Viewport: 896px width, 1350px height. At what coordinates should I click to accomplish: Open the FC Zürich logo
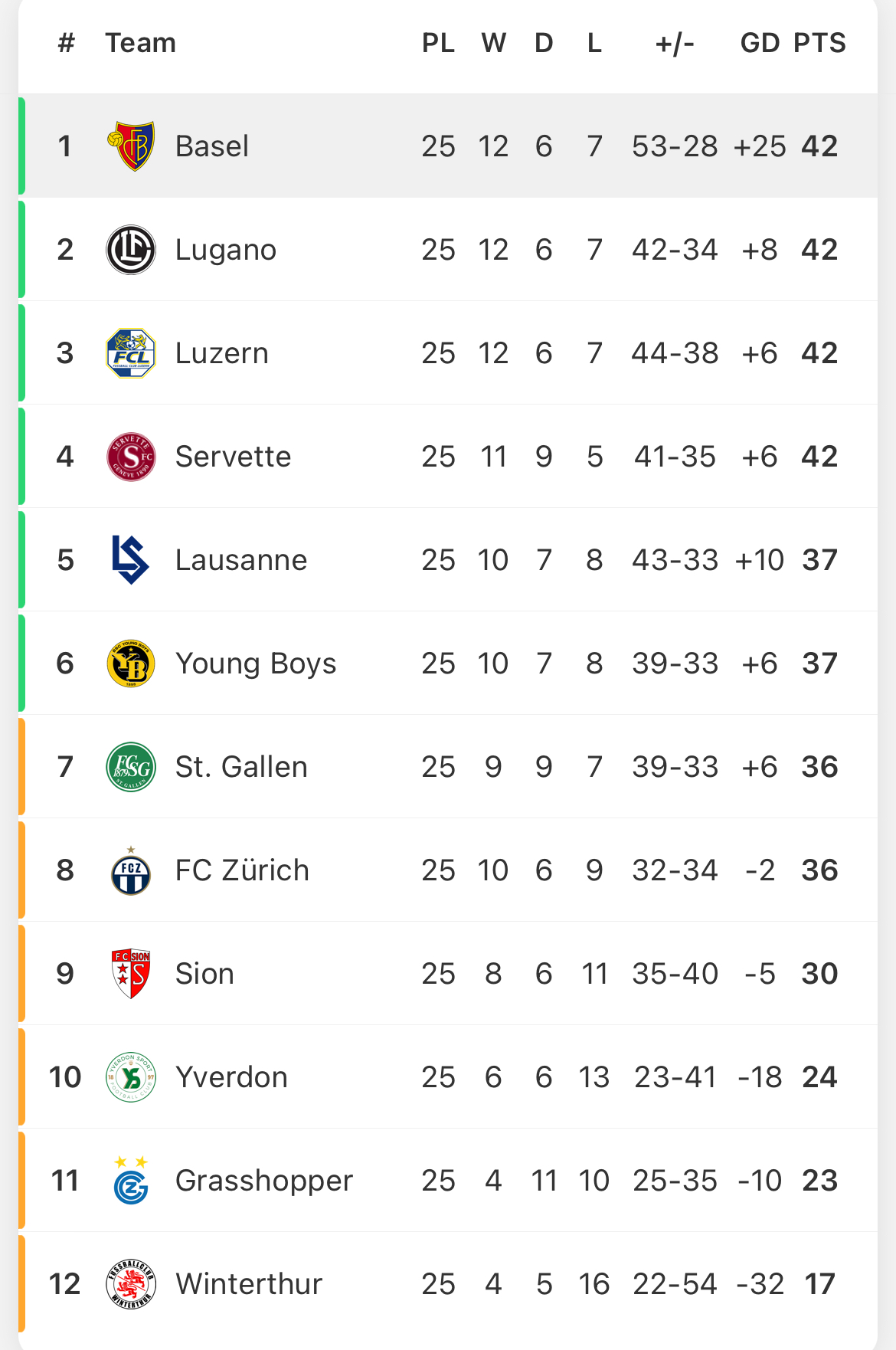click(x=131, y=870)
